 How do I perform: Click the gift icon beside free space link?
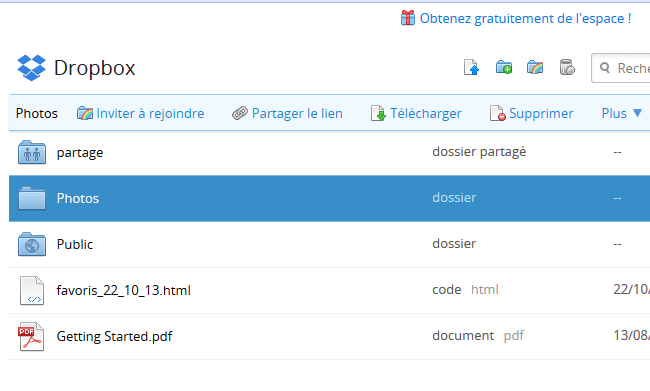point(407,18)
